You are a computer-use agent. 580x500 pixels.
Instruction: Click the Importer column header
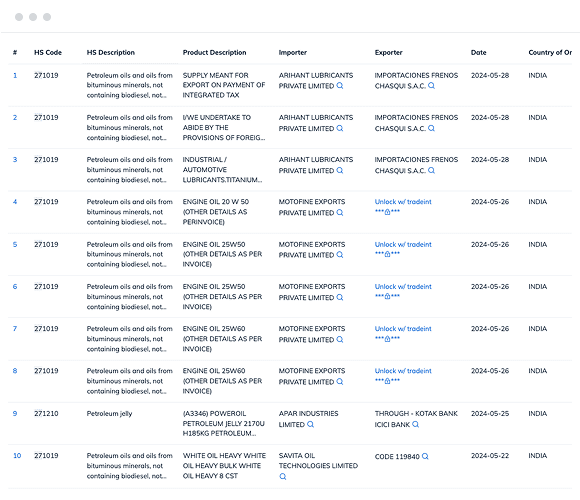293,53
